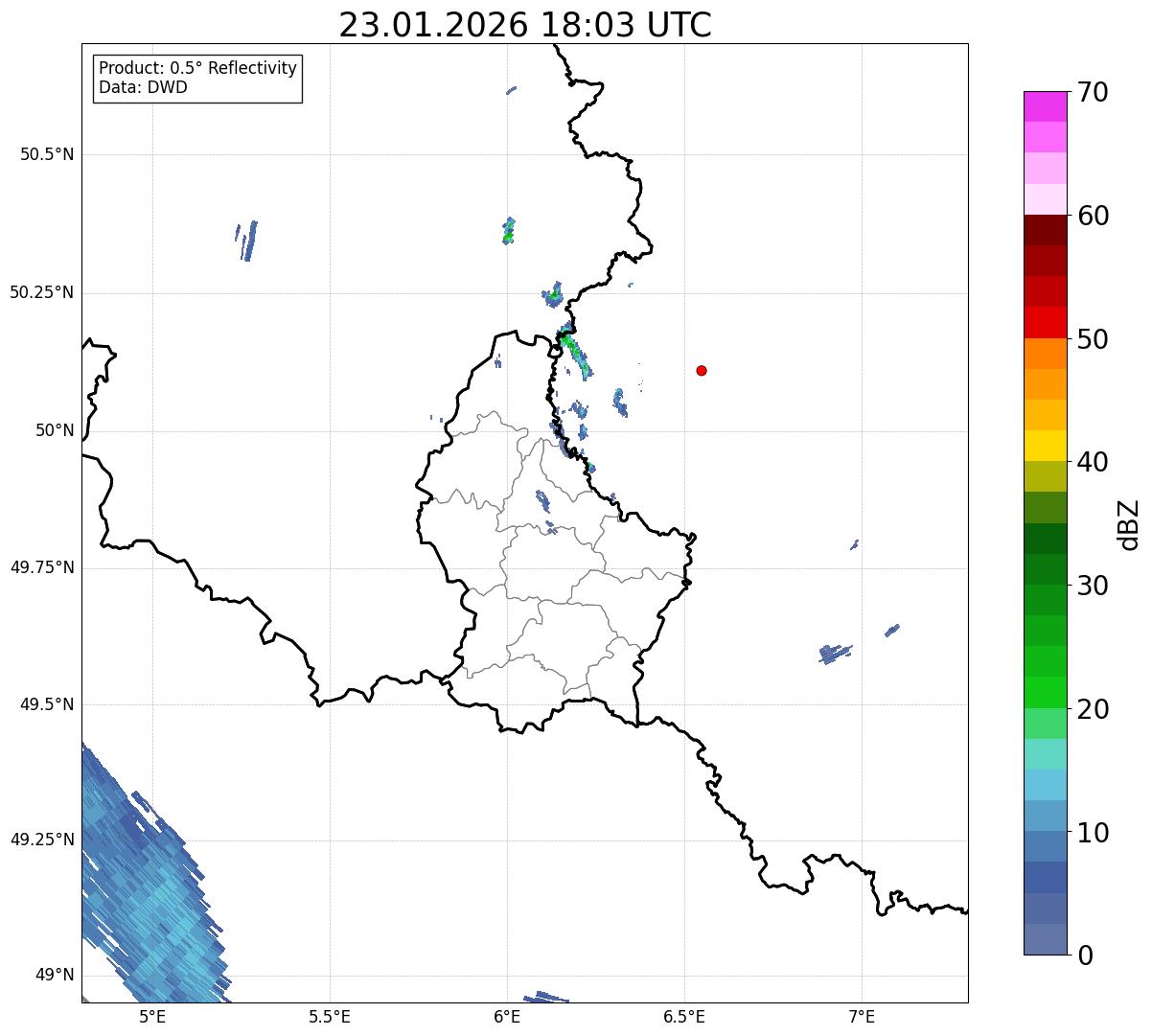
Task: Click the bright green colorbar segment at 20
Action: click(1045, 692)
